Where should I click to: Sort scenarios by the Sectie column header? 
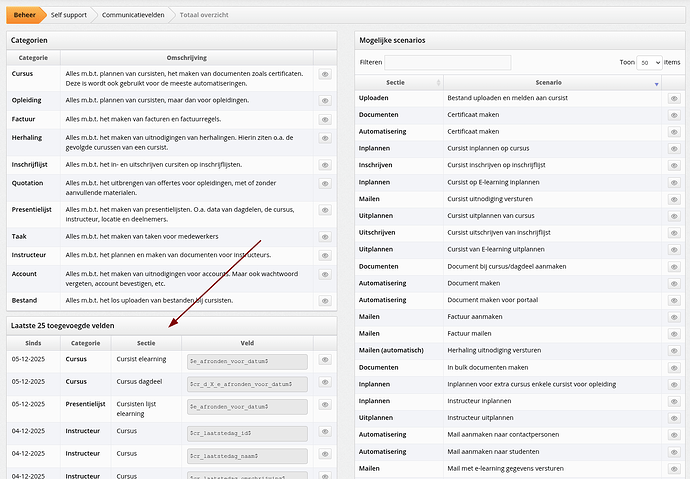399,82
